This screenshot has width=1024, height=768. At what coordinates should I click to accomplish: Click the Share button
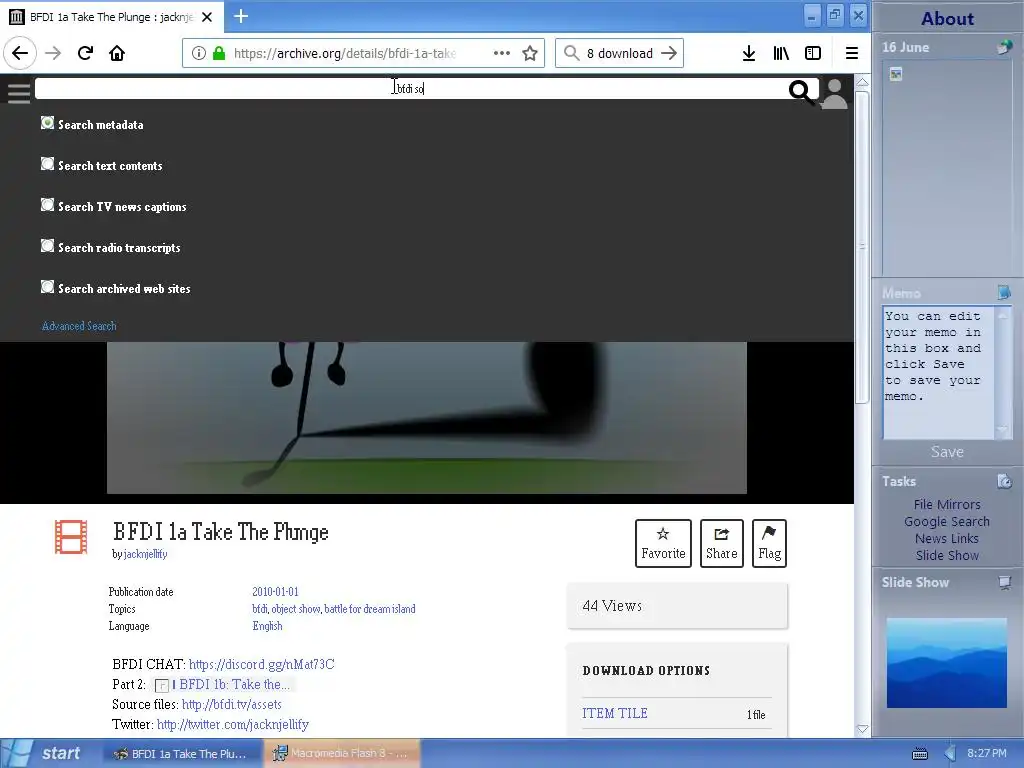(x=722, y=543)
